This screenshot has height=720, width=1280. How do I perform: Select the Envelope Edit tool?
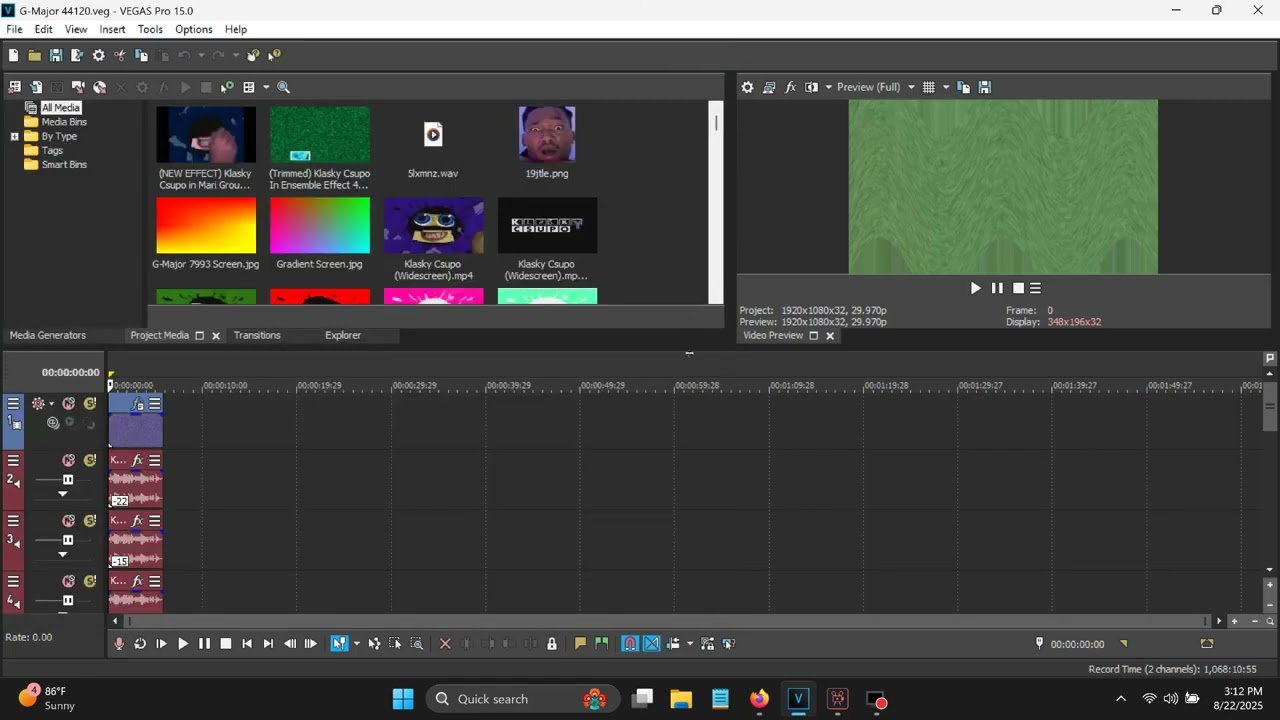[374, 644]
